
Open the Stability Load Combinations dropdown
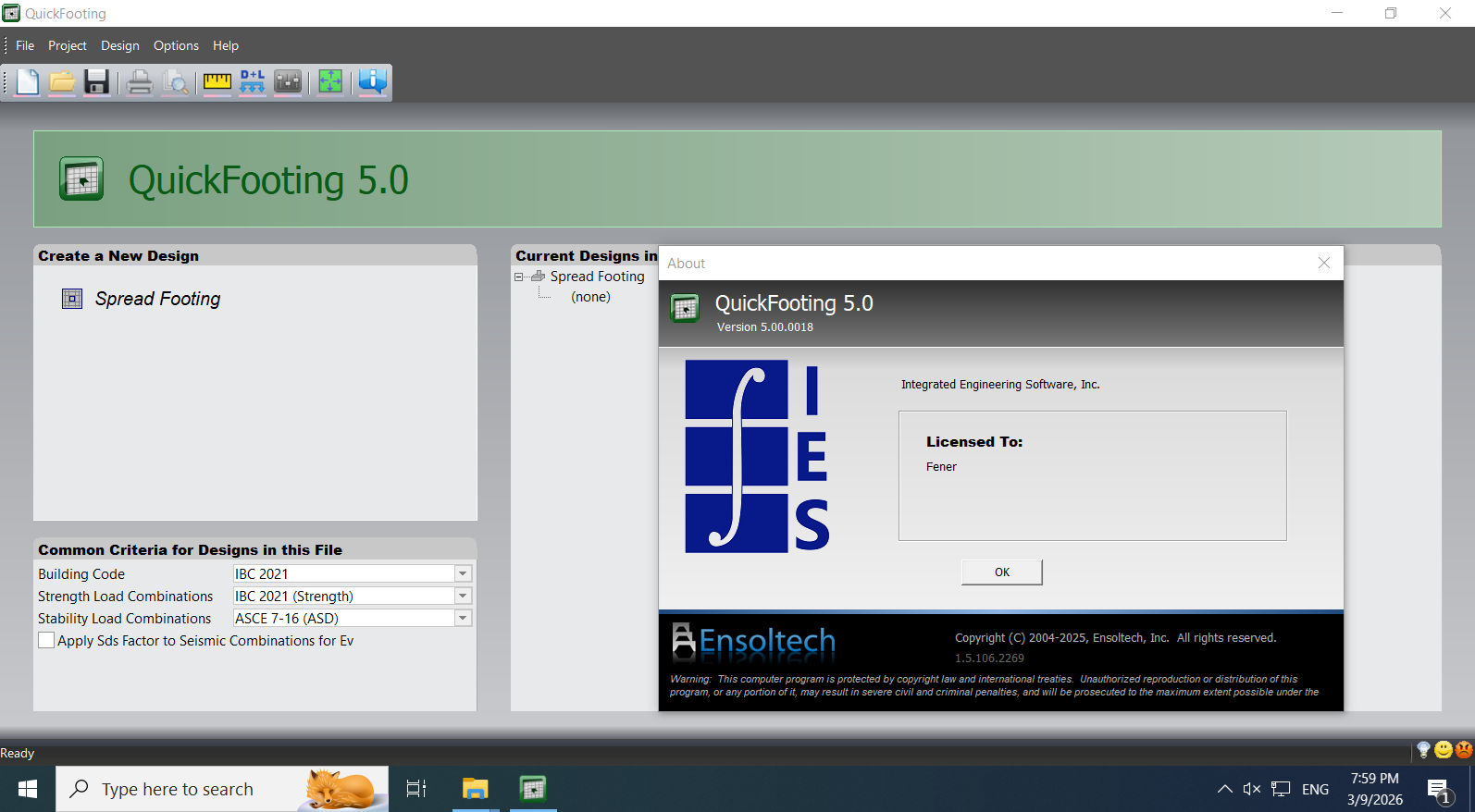[x=463, y=618]
